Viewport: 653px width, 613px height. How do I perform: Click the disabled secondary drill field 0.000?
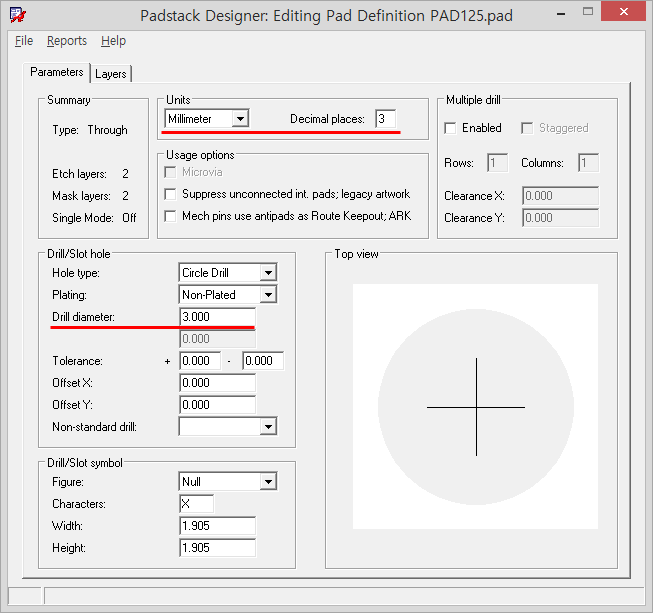tap(217, 339)
